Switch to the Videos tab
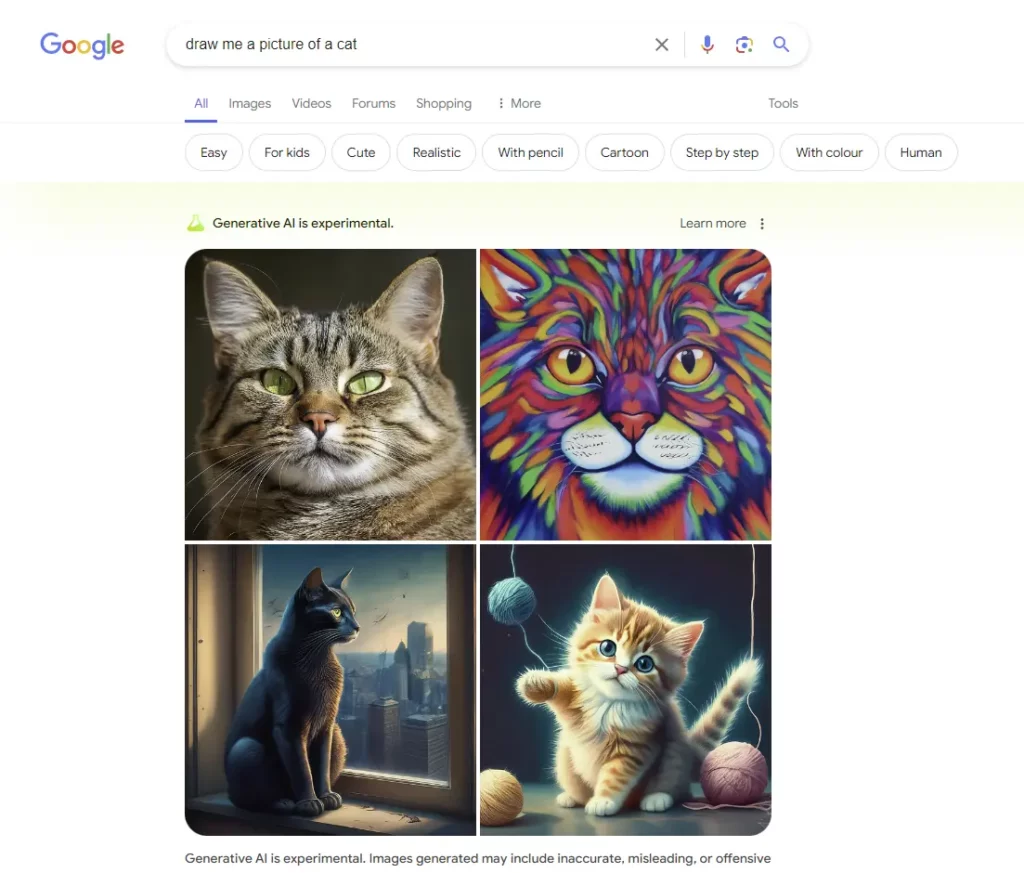The height and width of the screenshot is (873, 1024). coord(312,103)
